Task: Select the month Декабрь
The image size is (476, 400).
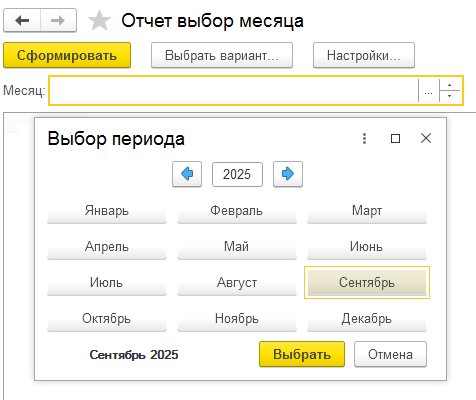Action: coord(367,319)
